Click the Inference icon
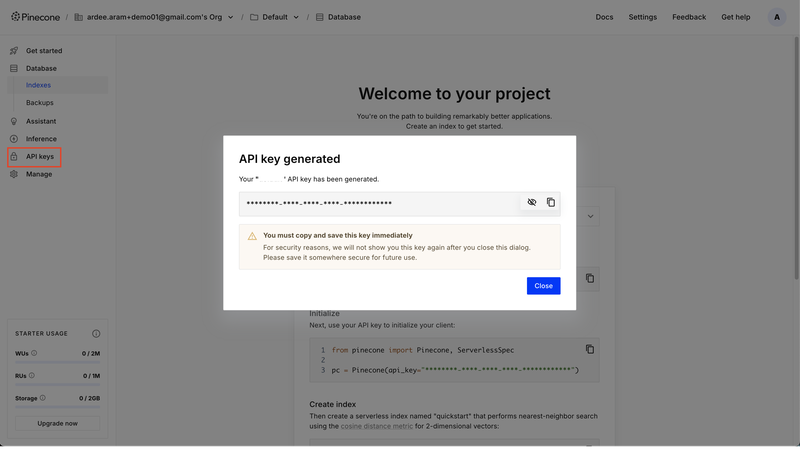Viewport: 800px width, 472px height. [14, 139]
